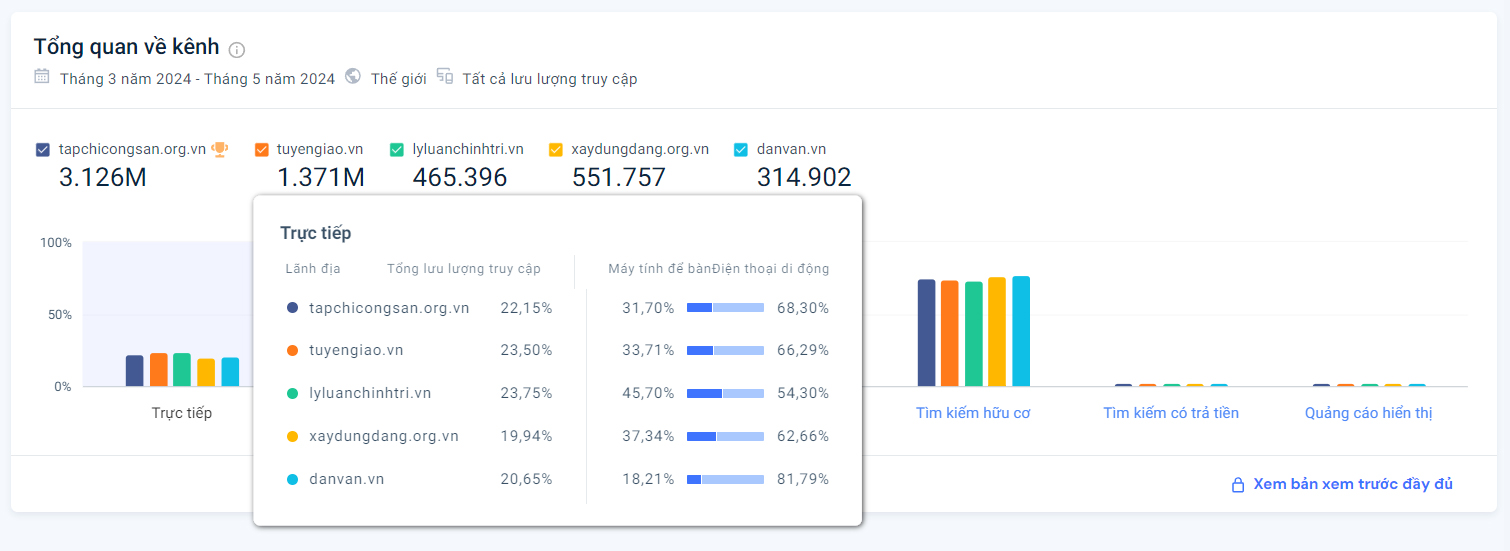Image resolution: width=1510 pixels, height=551 pixels.
Task: Click the device split bar for danvan.vn
Action: (x=725, y=479)
